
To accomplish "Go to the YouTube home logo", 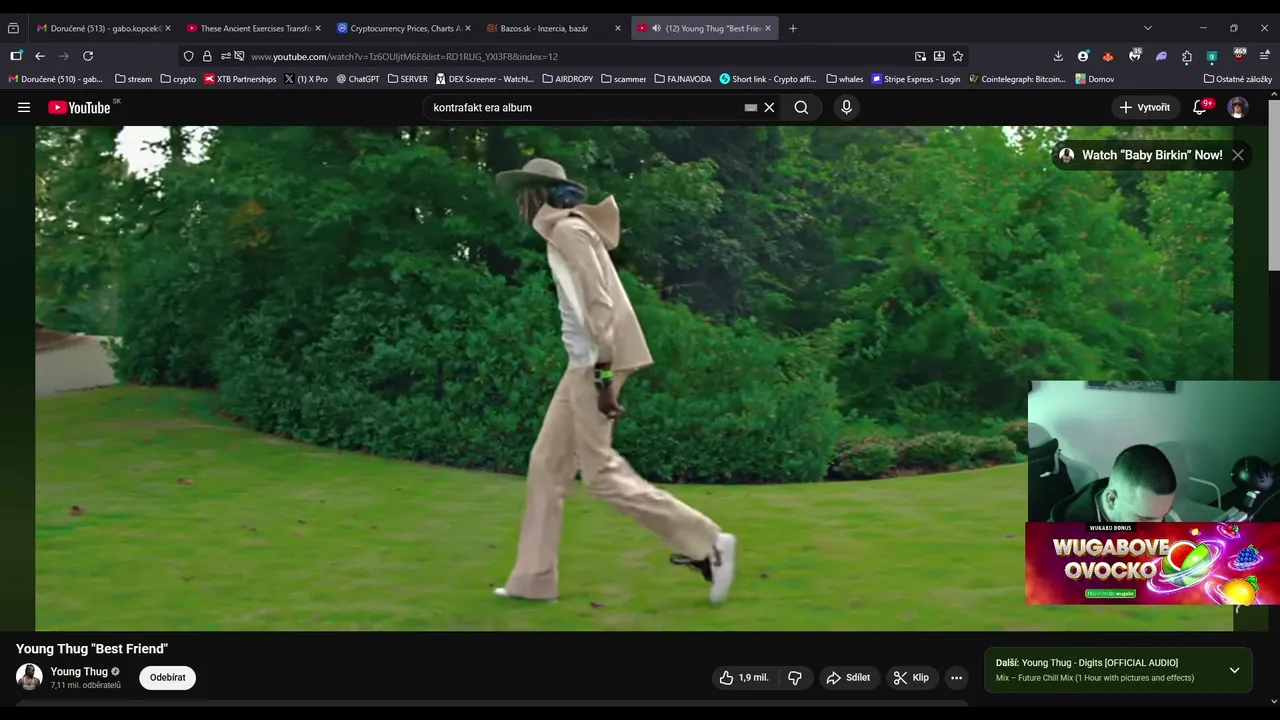I will pos(79,107).
